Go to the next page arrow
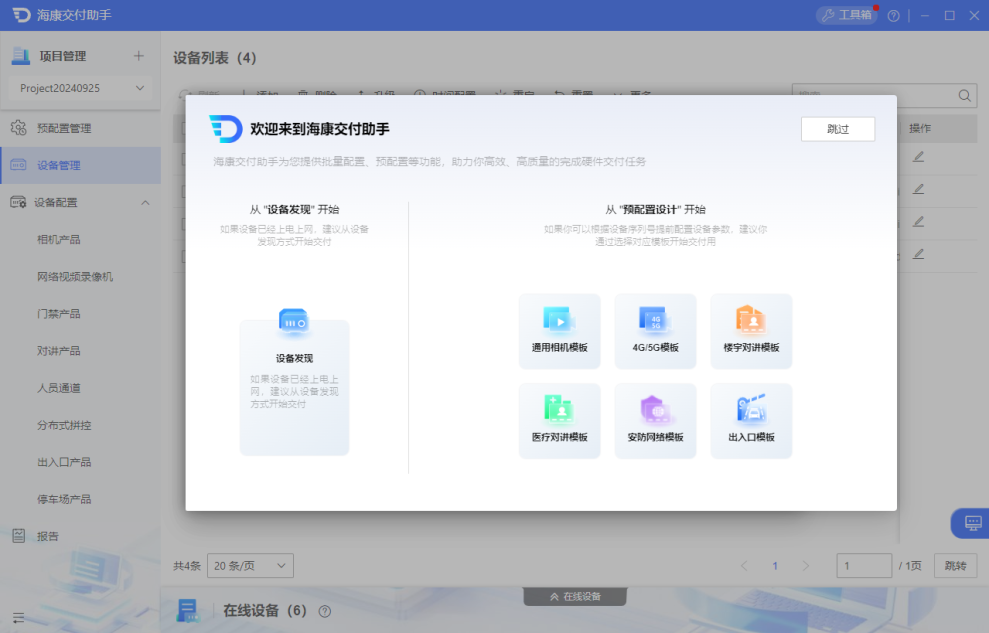The width and height of the screenshot is (989, 633). (x=805, y=566)
